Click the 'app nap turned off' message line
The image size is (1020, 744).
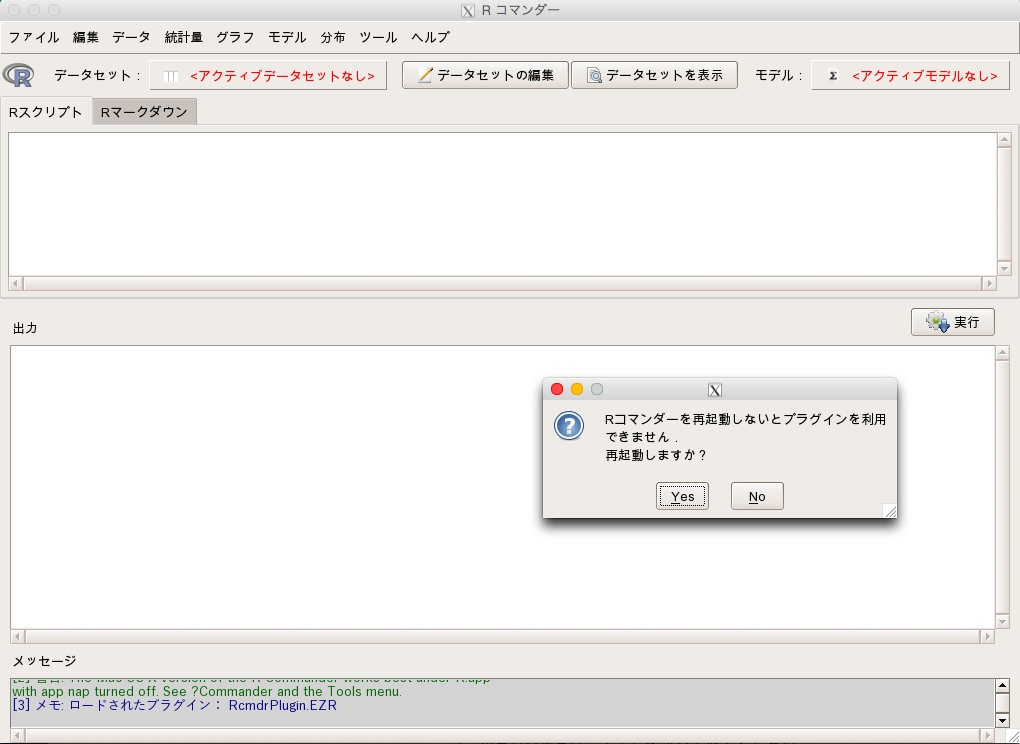207,691
